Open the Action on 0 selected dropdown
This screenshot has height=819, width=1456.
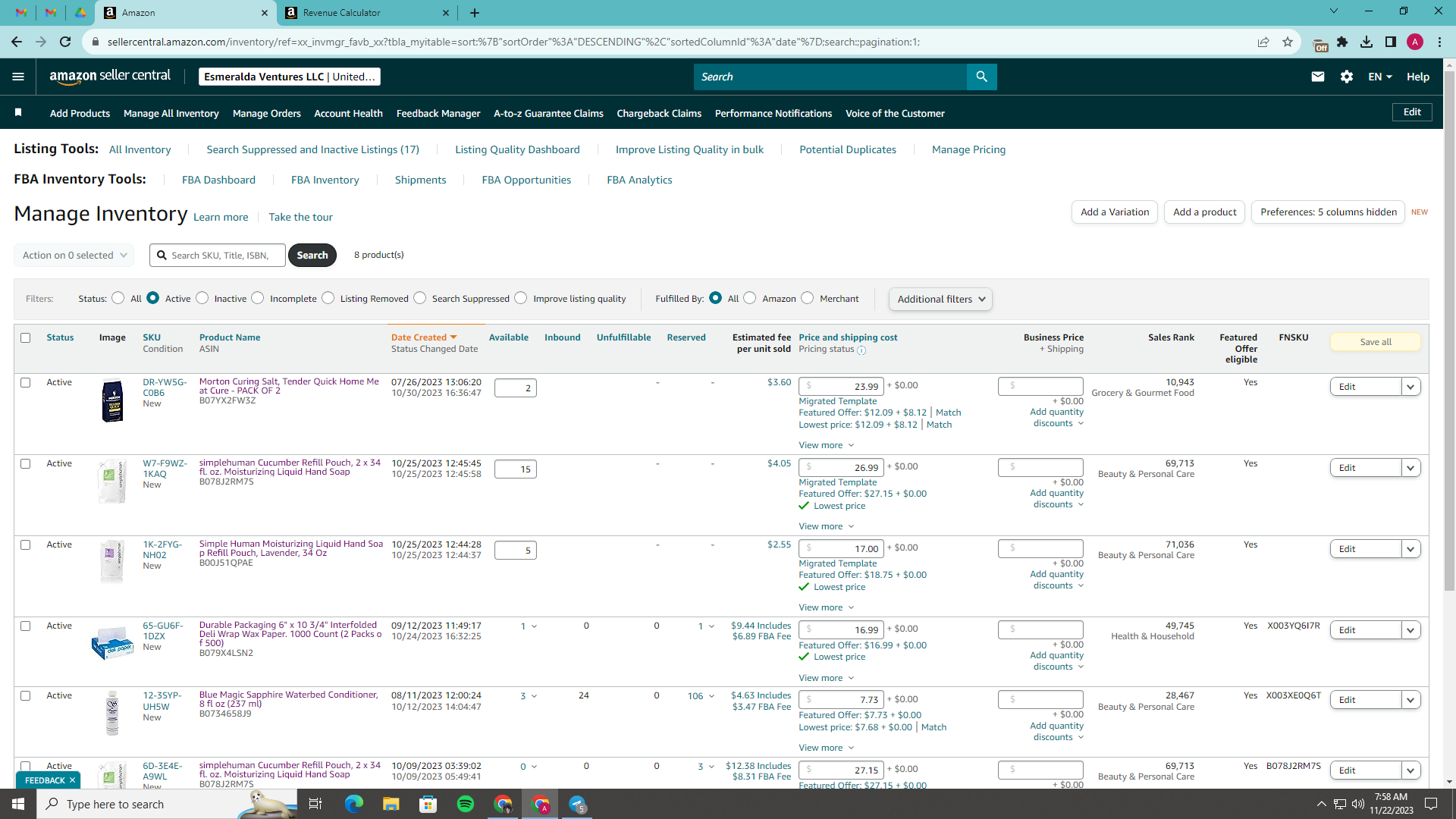[74, 255]
